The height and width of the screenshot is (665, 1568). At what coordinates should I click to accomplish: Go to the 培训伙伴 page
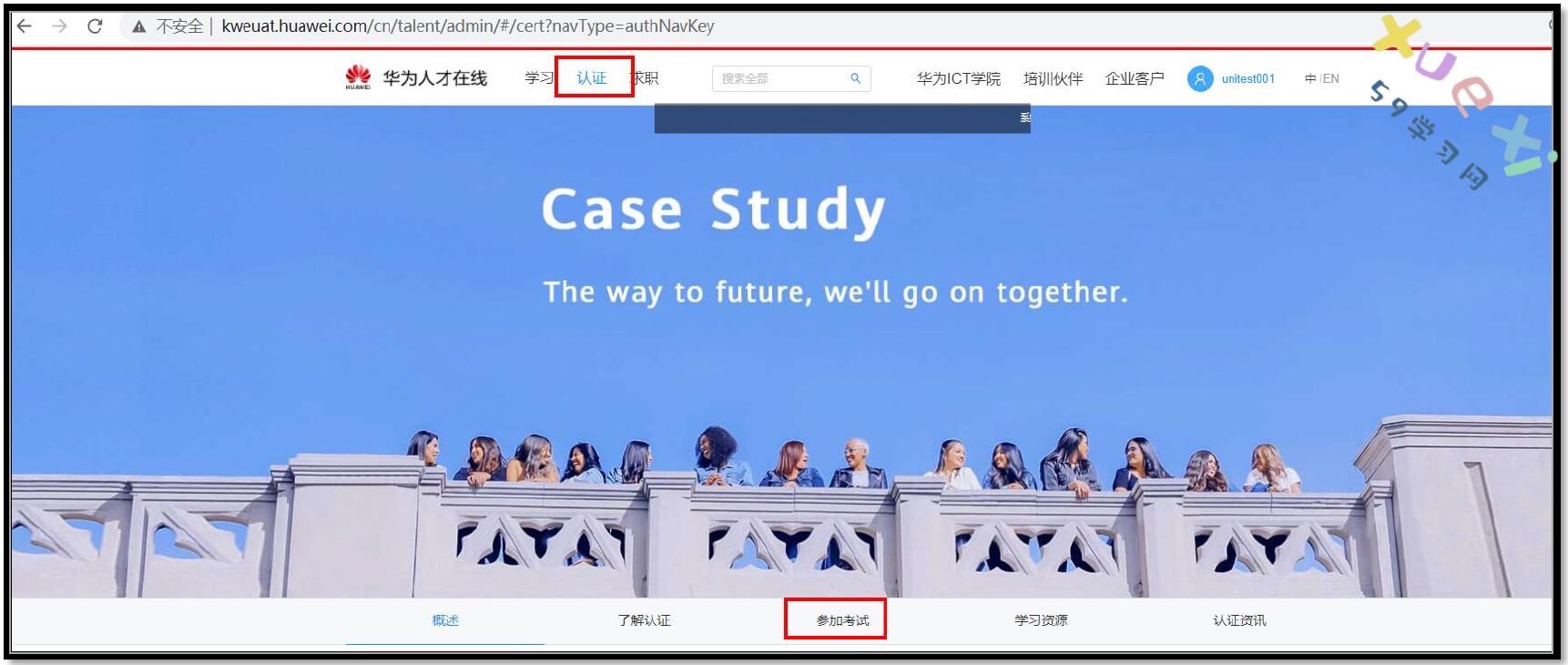coord(1053,78)
